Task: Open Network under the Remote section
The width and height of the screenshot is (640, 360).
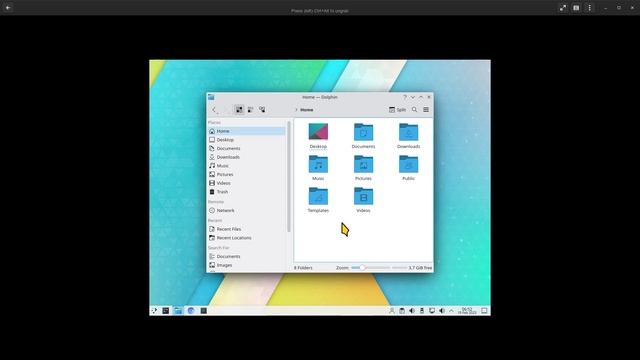Action: (x=247, y=210)
